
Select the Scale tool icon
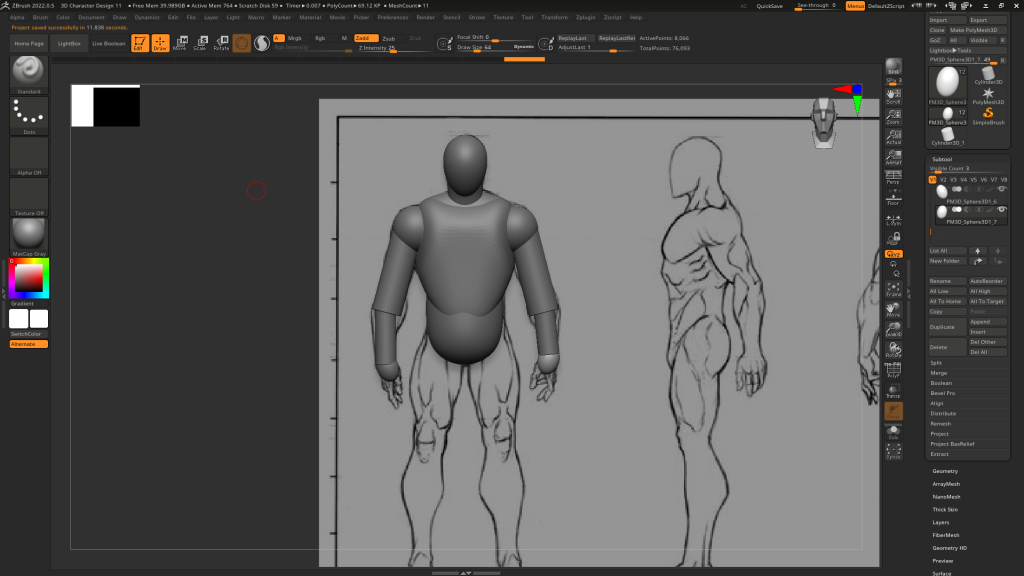click(x=200, y=43)
